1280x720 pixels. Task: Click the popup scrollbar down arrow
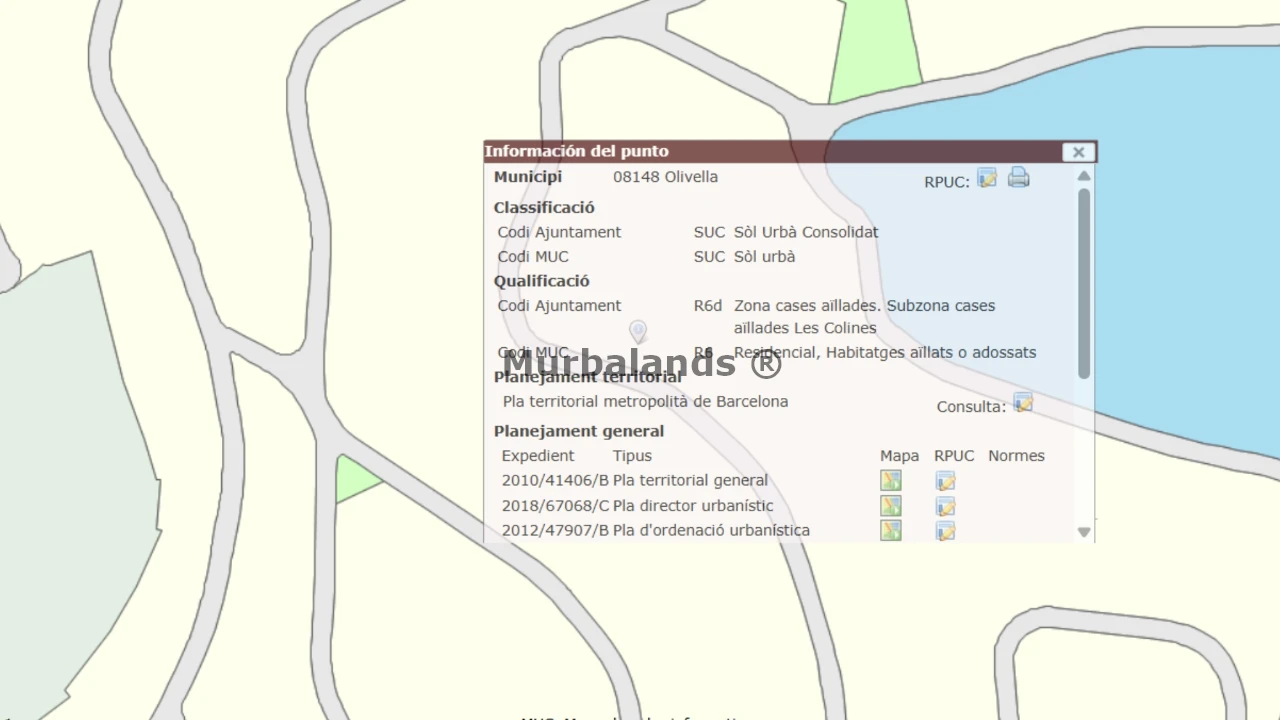coord(1084,532)
